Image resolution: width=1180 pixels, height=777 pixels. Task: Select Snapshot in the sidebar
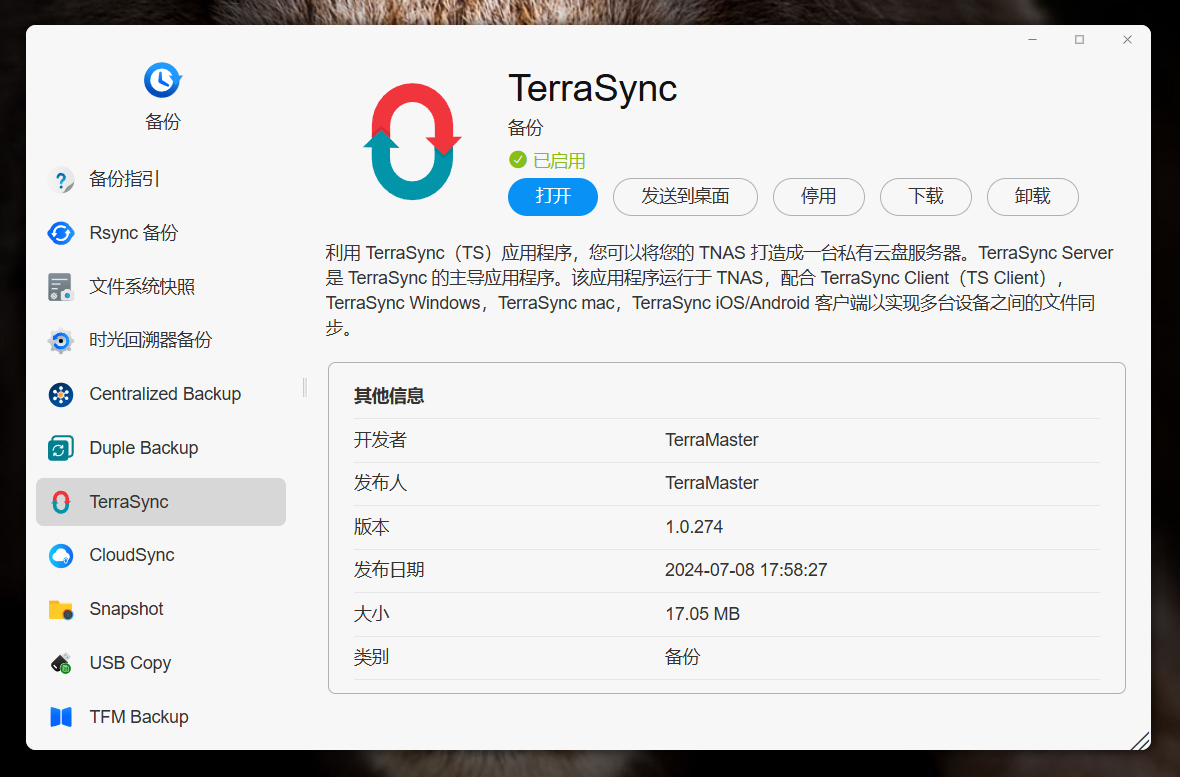(161, 609)
